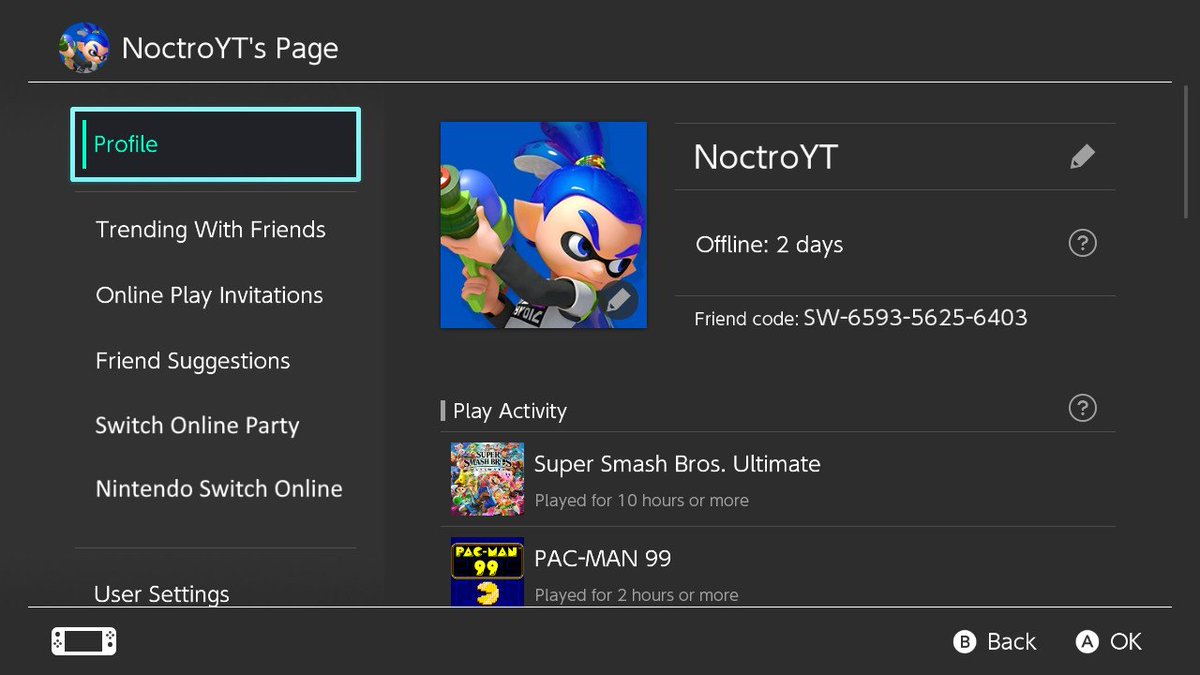Click 'Played for 10 hours or more'
The height and width of the screenshot is (675, 1200).
(x=642, y=500)
